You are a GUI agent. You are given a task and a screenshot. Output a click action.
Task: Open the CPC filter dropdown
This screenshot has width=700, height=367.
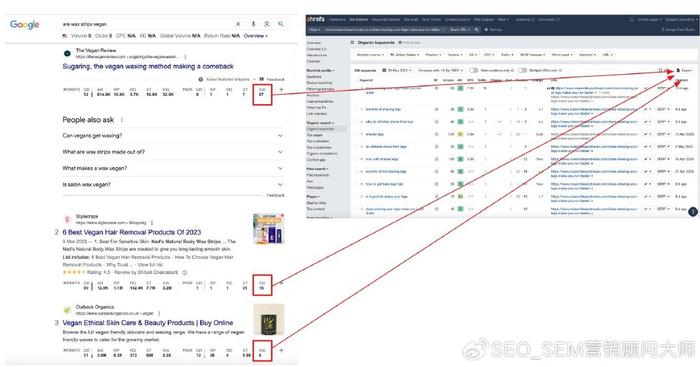click(x=488, y=54)
